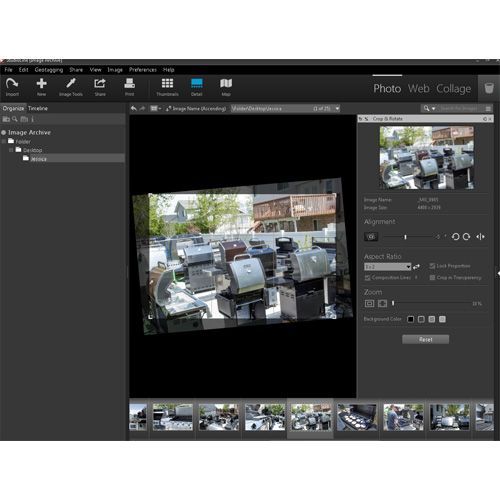Image resolution: width=500 pixels, height=500 pixels.
Task: Click the magnifier search icon at top right
Action: [426, 108]
